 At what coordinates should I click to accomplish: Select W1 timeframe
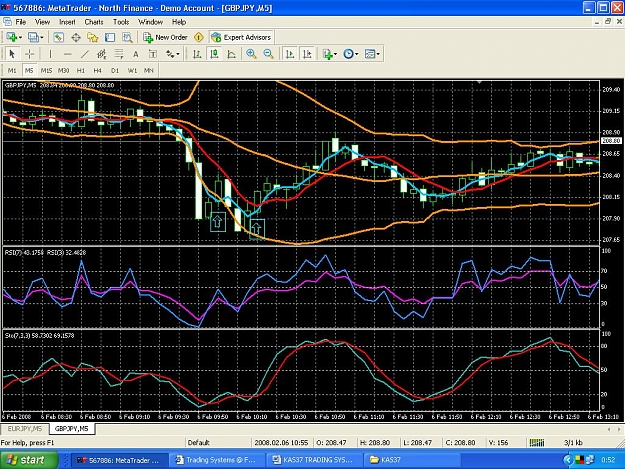click(x=132, y=71)
